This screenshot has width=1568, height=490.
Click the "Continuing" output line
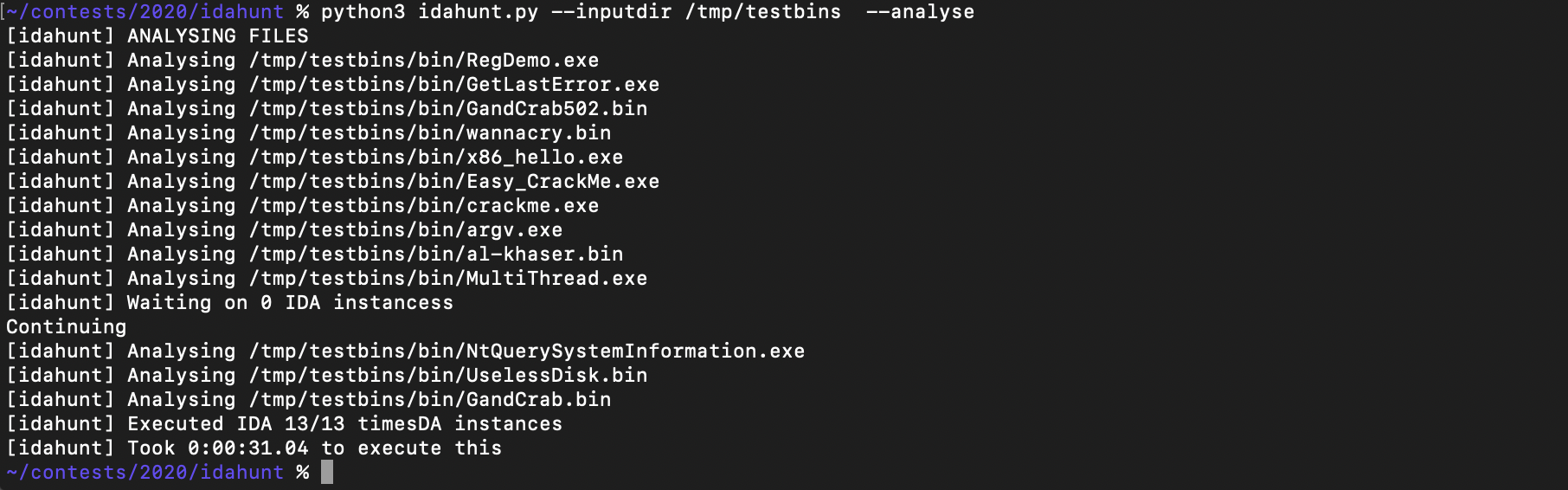pos(67,327)
